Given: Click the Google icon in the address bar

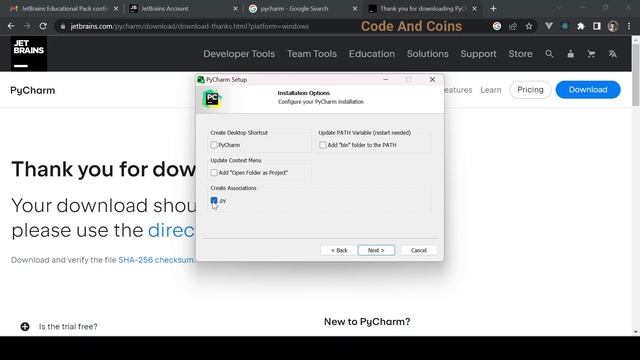Looking at the screenshot, I should click(x=497, y=26).
